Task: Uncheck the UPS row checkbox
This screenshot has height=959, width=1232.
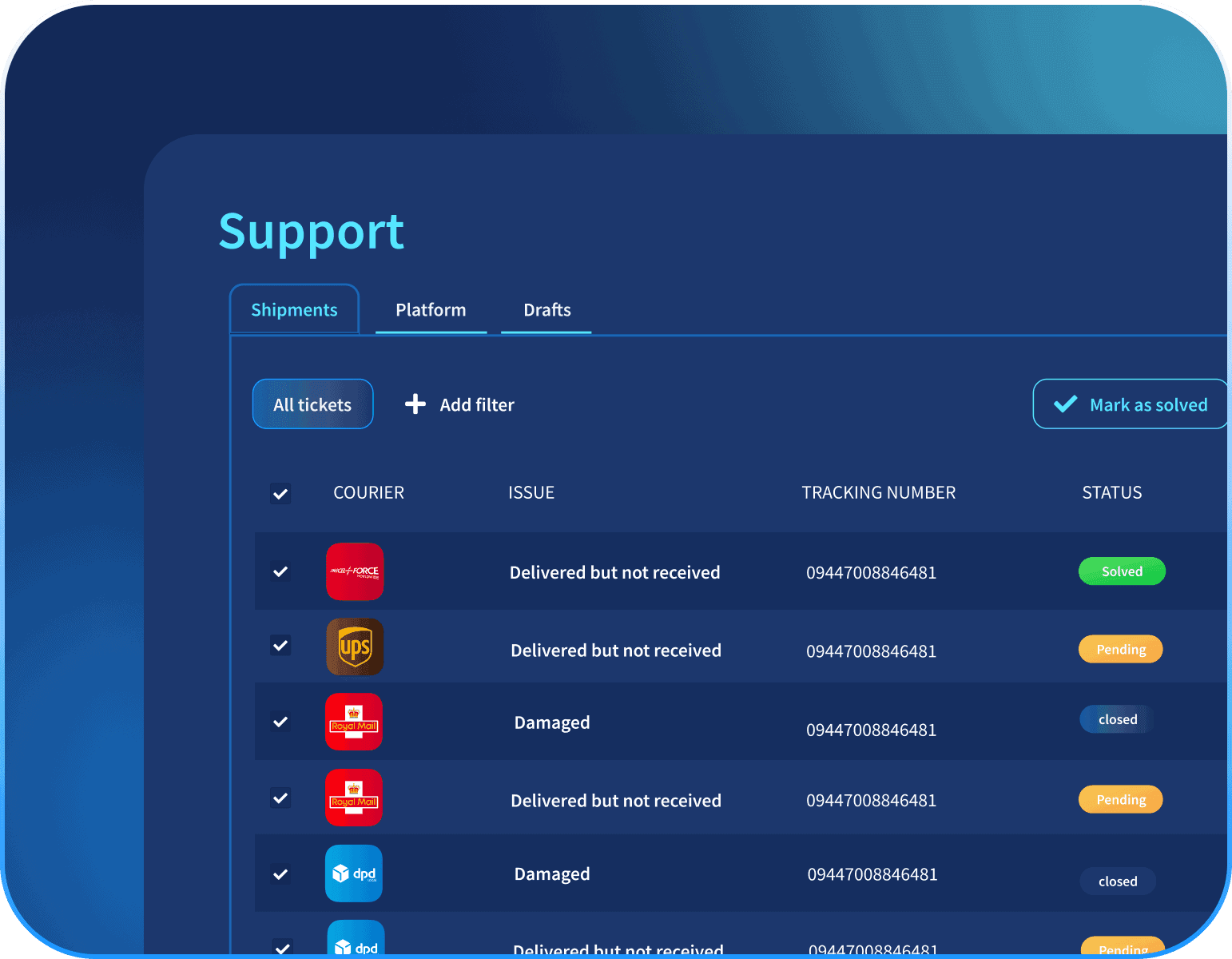Action: pyautogui.click(x=280, y=645)
